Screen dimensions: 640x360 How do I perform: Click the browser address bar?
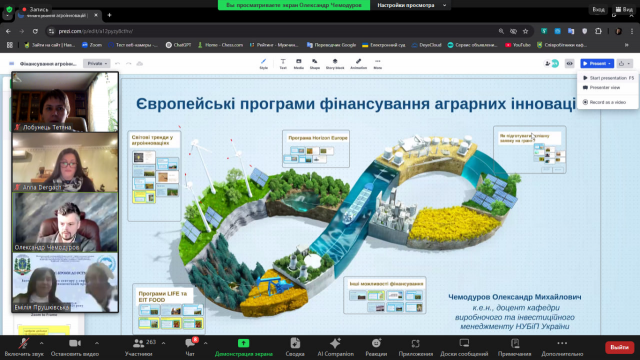pyautogui.click(x=269, y=31)
